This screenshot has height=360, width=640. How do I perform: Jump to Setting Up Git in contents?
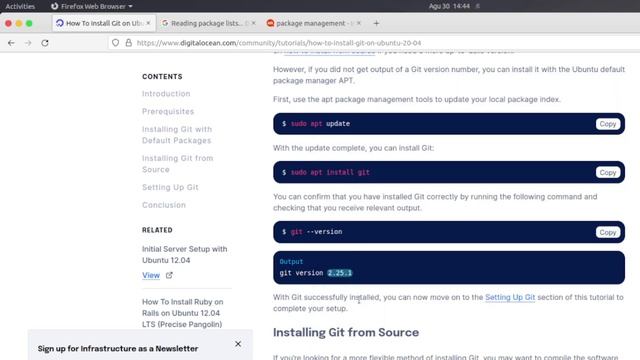170,187
